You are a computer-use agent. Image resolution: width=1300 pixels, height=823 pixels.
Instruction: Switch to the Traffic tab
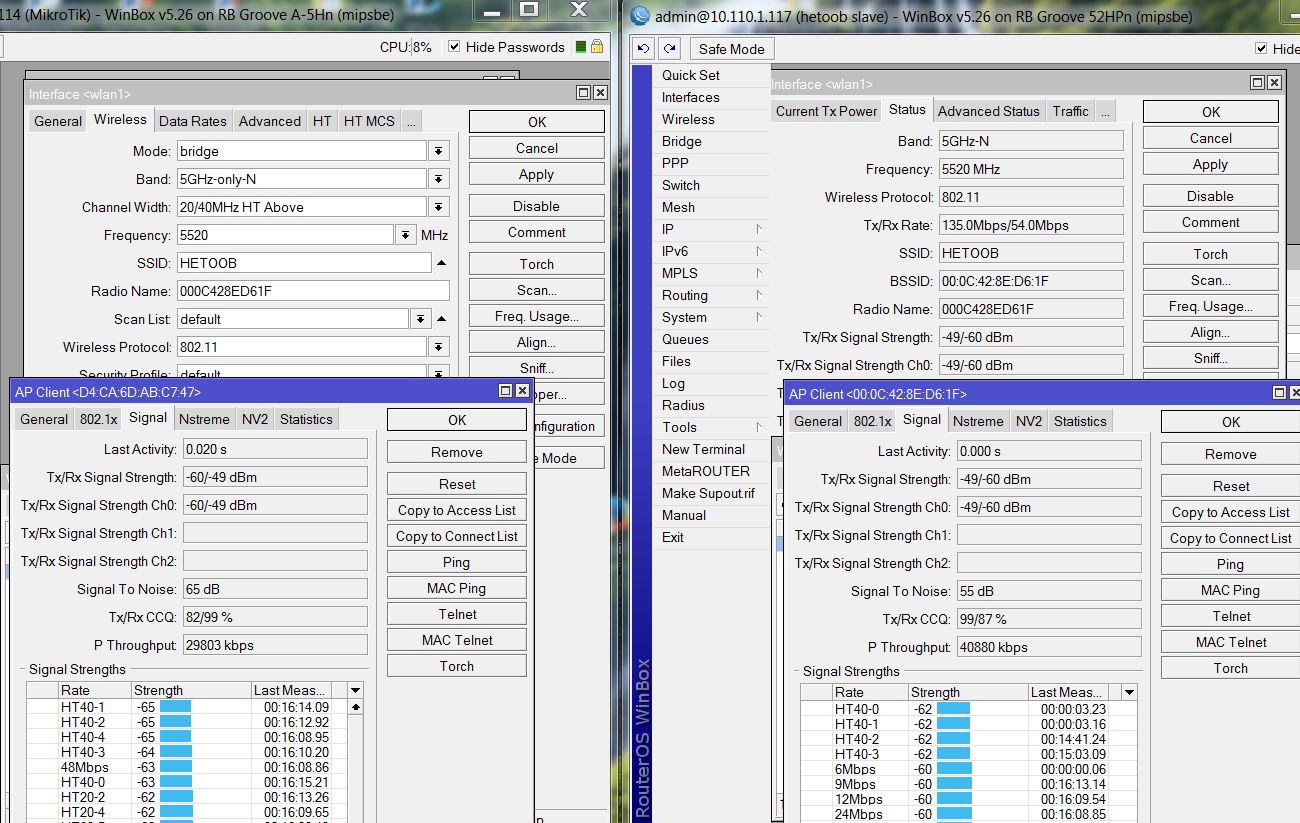1070,111
